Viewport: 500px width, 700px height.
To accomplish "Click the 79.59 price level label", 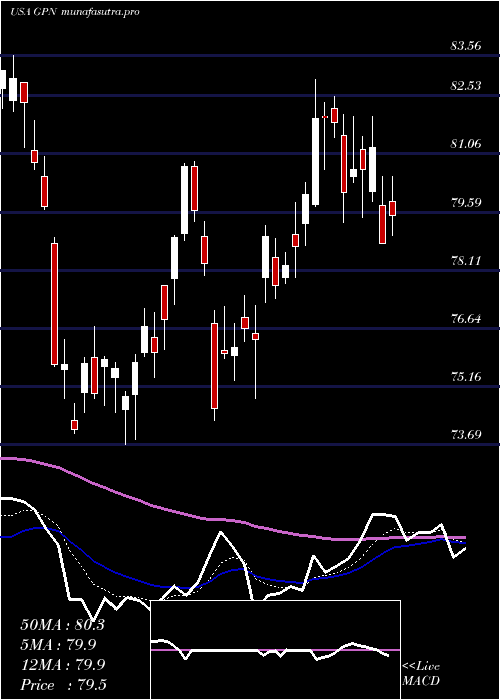I will coord(467,202).
